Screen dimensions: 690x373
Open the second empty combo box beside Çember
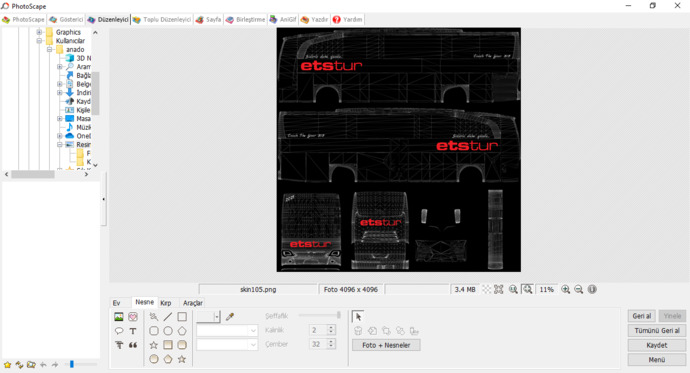[227, 345]
